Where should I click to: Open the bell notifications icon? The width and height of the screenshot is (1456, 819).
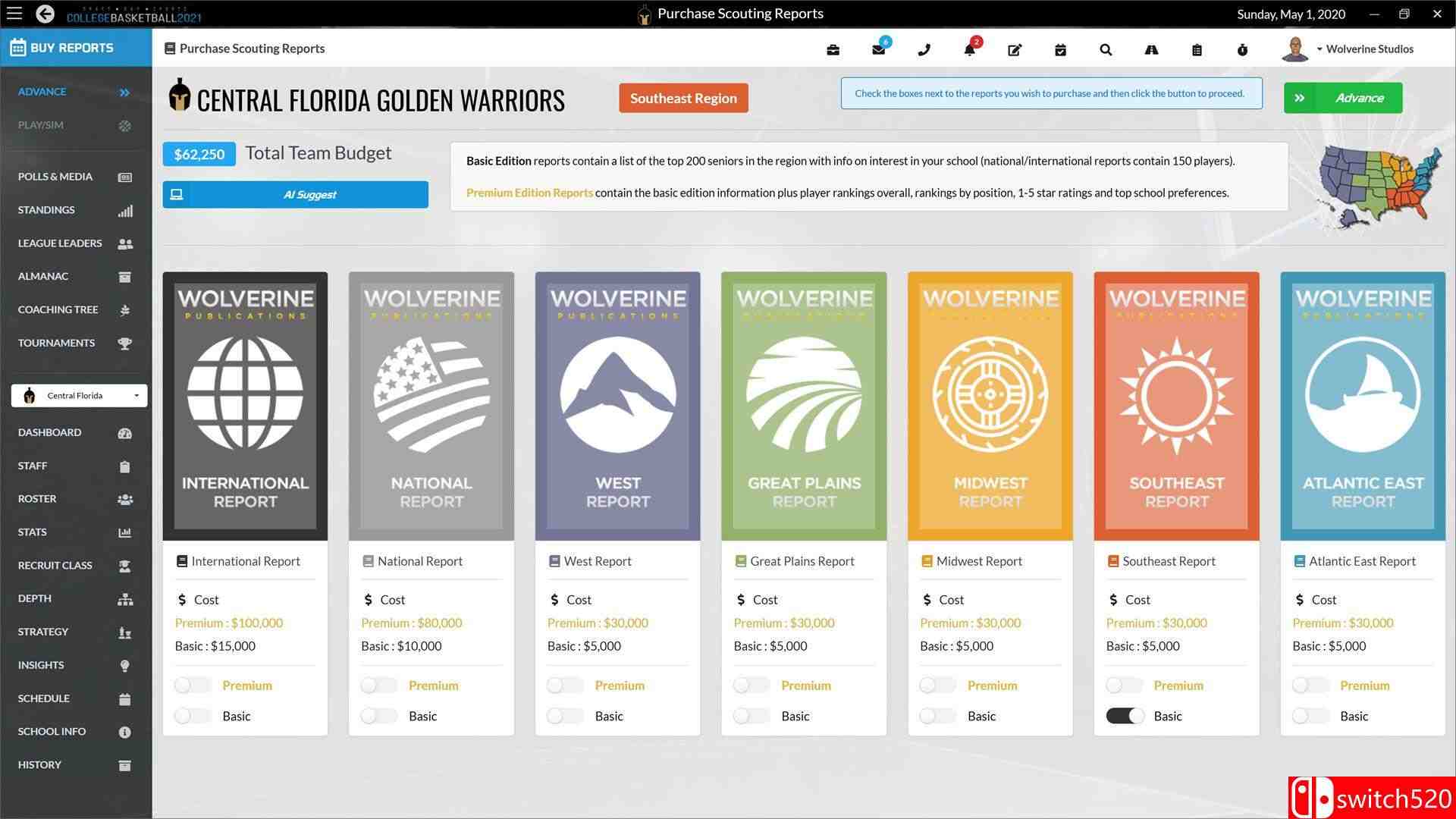pyautogui.click(x=969, y=50)
